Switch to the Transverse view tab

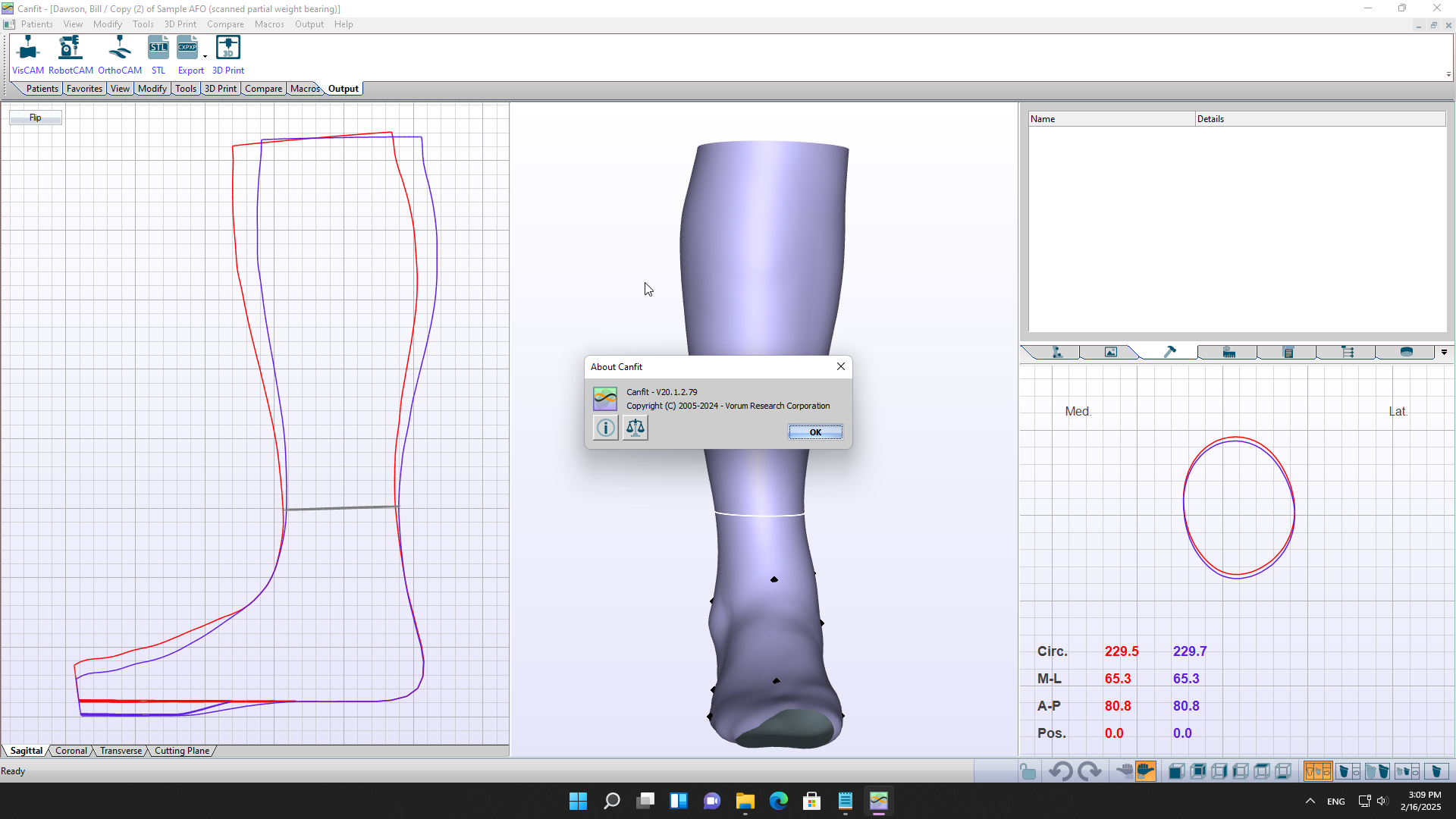click(x=121, y=751)
